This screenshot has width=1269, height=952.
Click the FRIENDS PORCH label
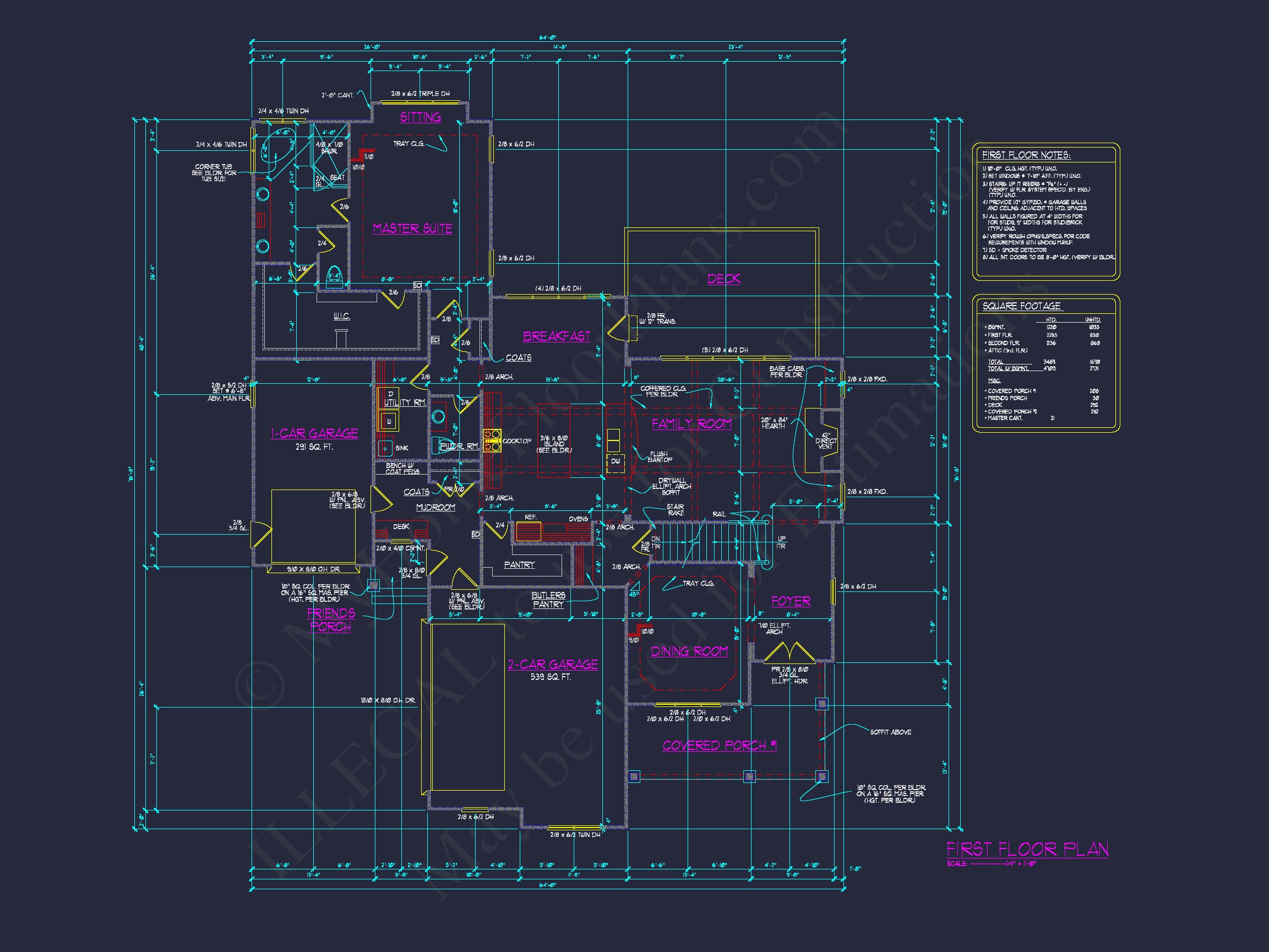[331, 620]
